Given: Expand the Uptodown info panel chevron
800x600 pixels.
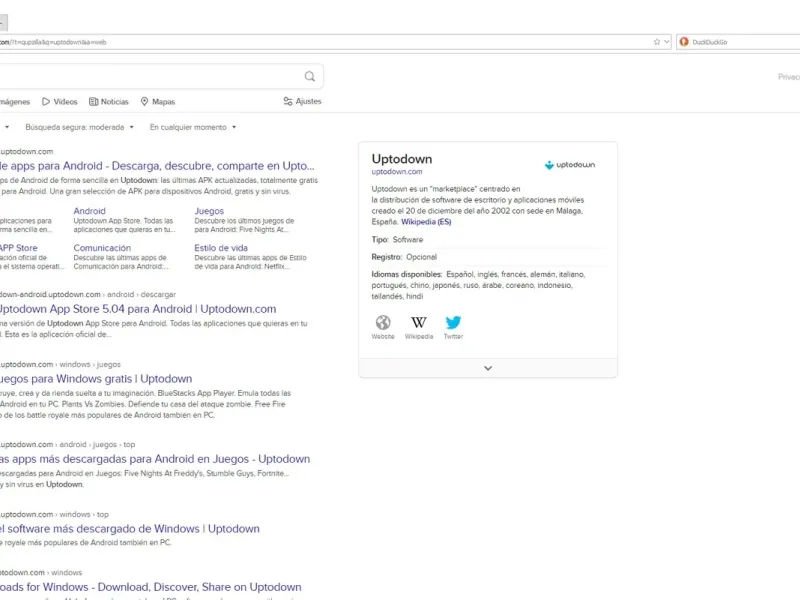Looking at the screenshot, I should click(488, 368).
